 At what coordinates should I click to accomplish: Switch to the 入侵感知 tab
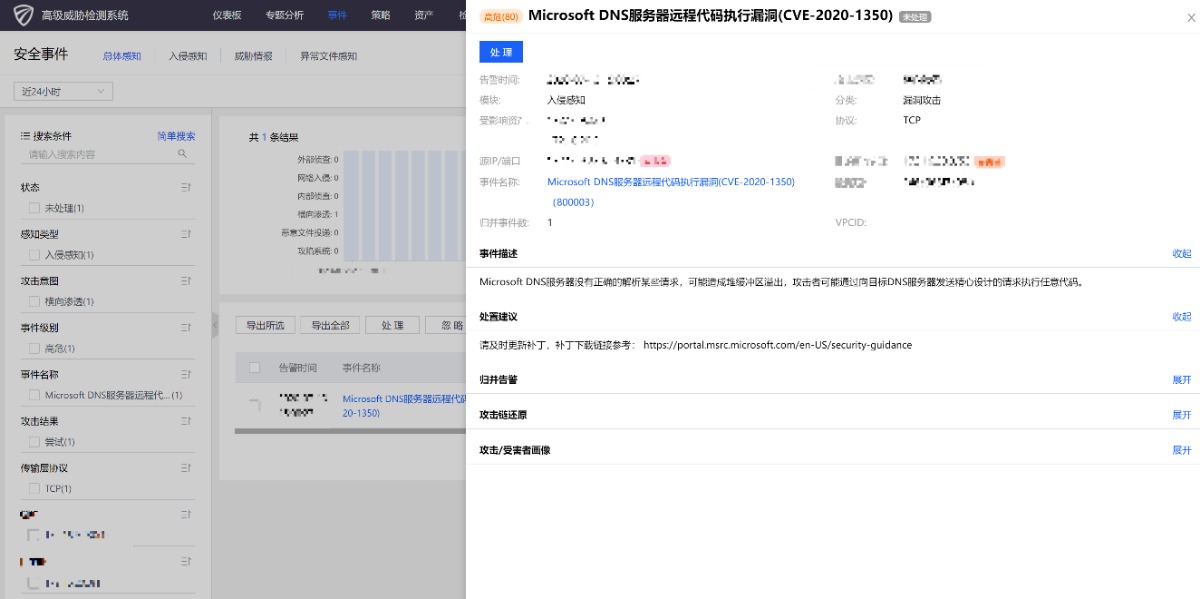tap(188, 56)
